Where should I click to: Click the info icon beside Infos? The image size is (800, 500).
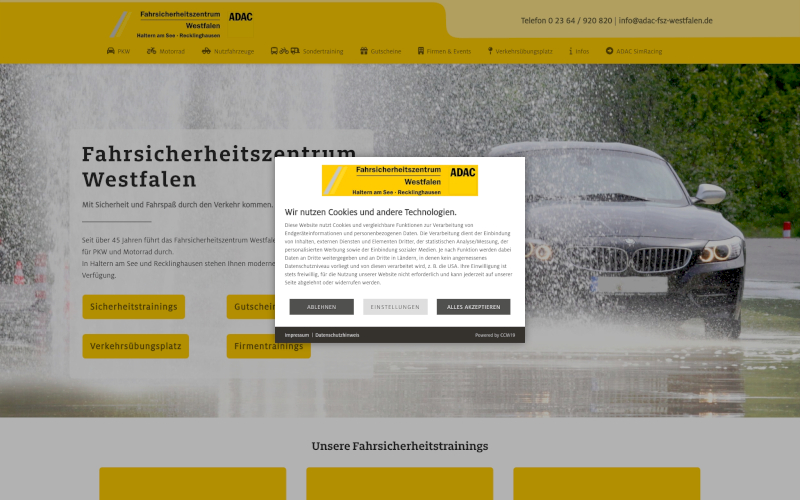[x=571, y=51]
